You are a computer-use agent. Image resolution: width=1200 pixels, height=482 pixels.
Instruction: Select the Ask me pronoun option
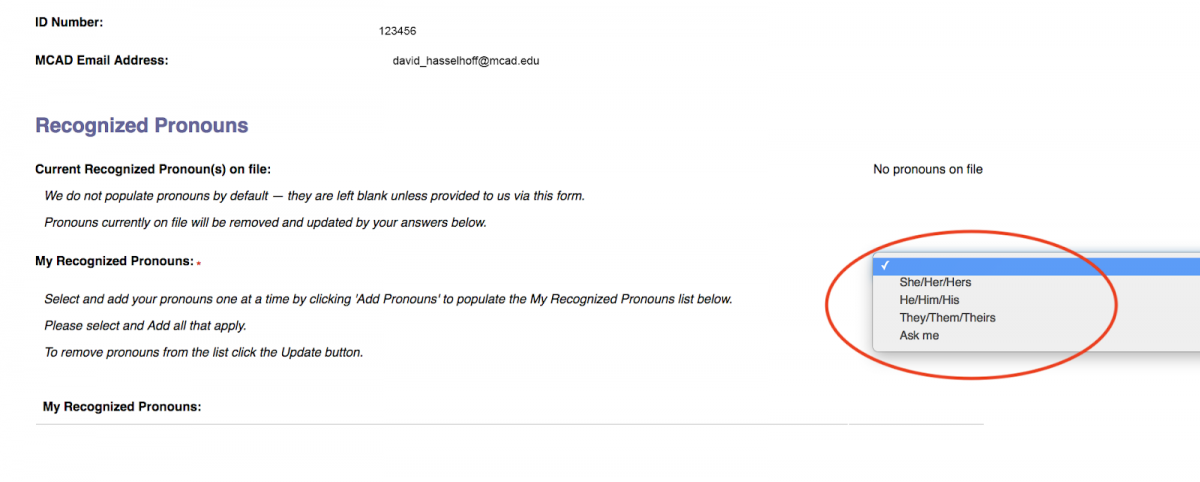tap(1036, 336)
